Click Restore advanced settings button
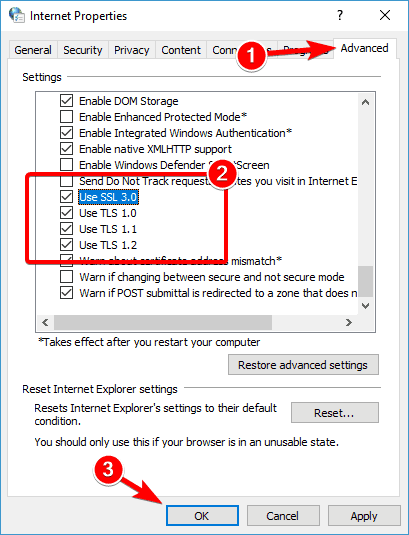This screenshot has width=409, height=535. click(x=303, y=365)
